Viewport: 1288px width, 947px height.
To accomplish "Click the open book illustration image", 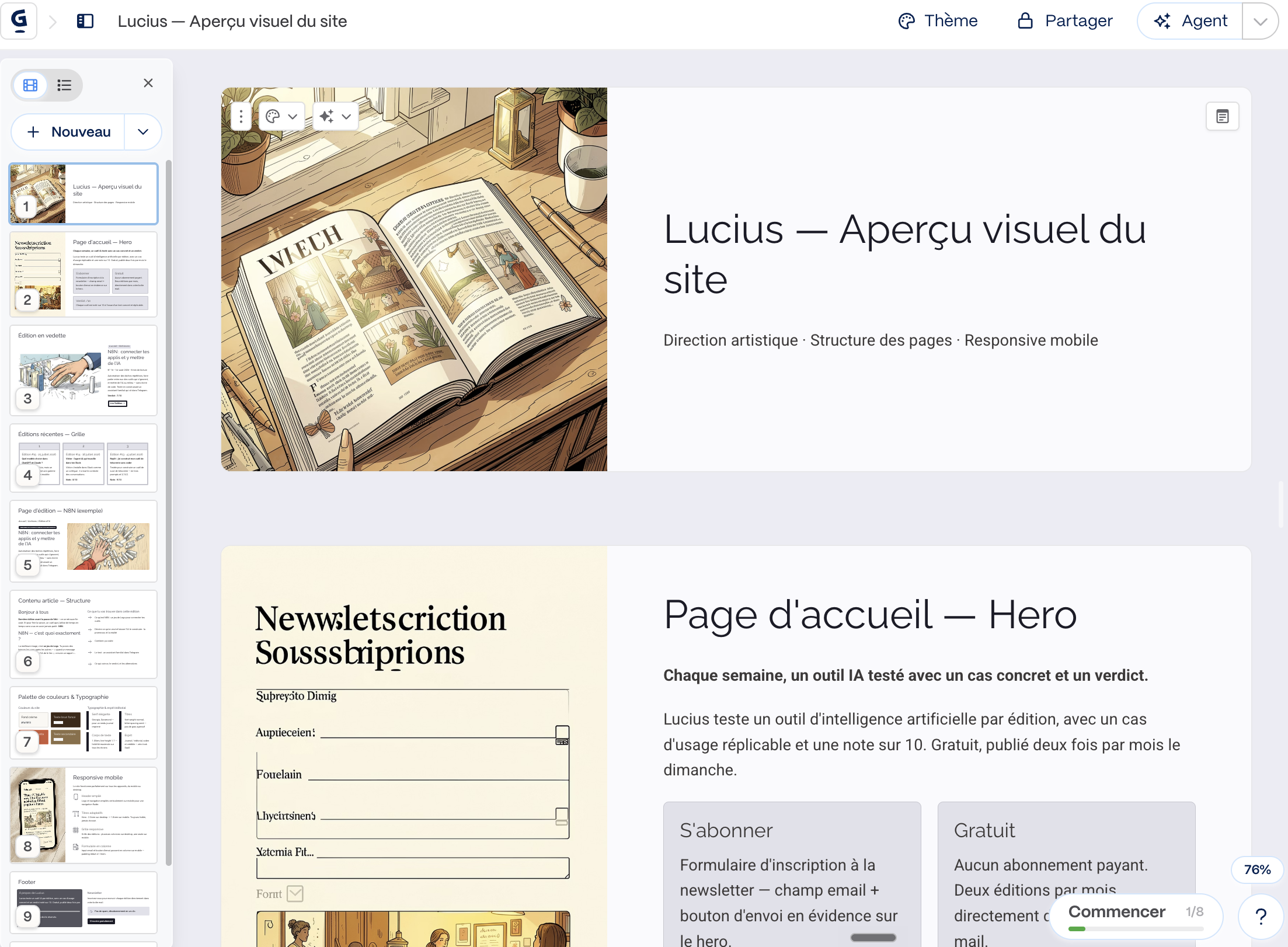I will pyautogui.click(x=414, y=279).
